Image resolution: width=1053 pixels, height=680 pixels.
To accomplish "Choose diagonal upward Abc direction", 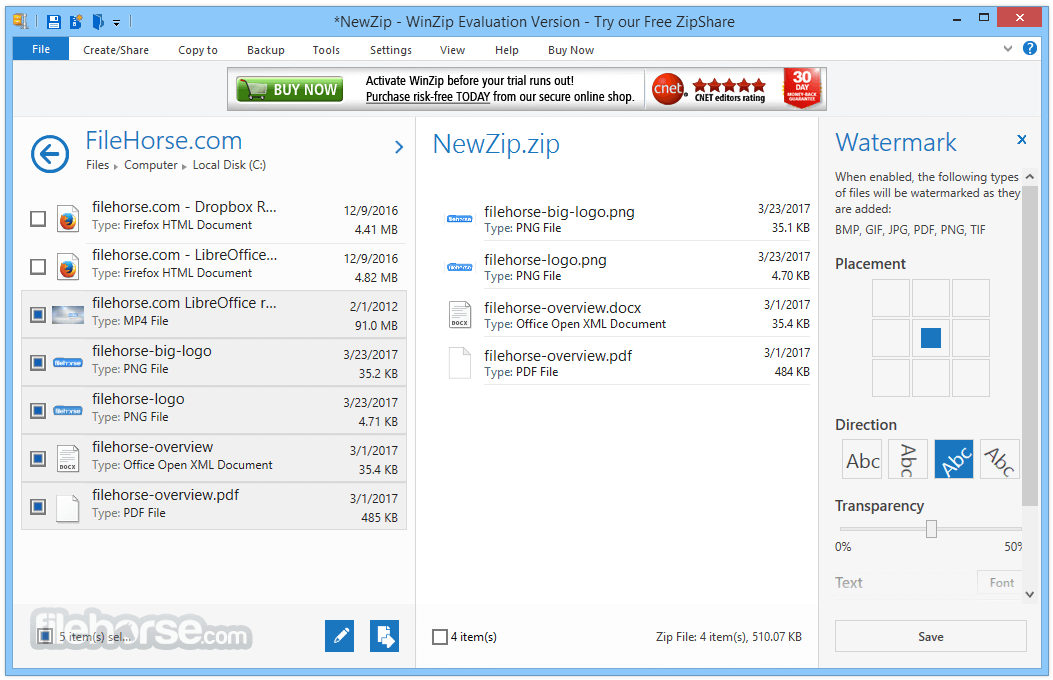I will click(x=954, y=460).
